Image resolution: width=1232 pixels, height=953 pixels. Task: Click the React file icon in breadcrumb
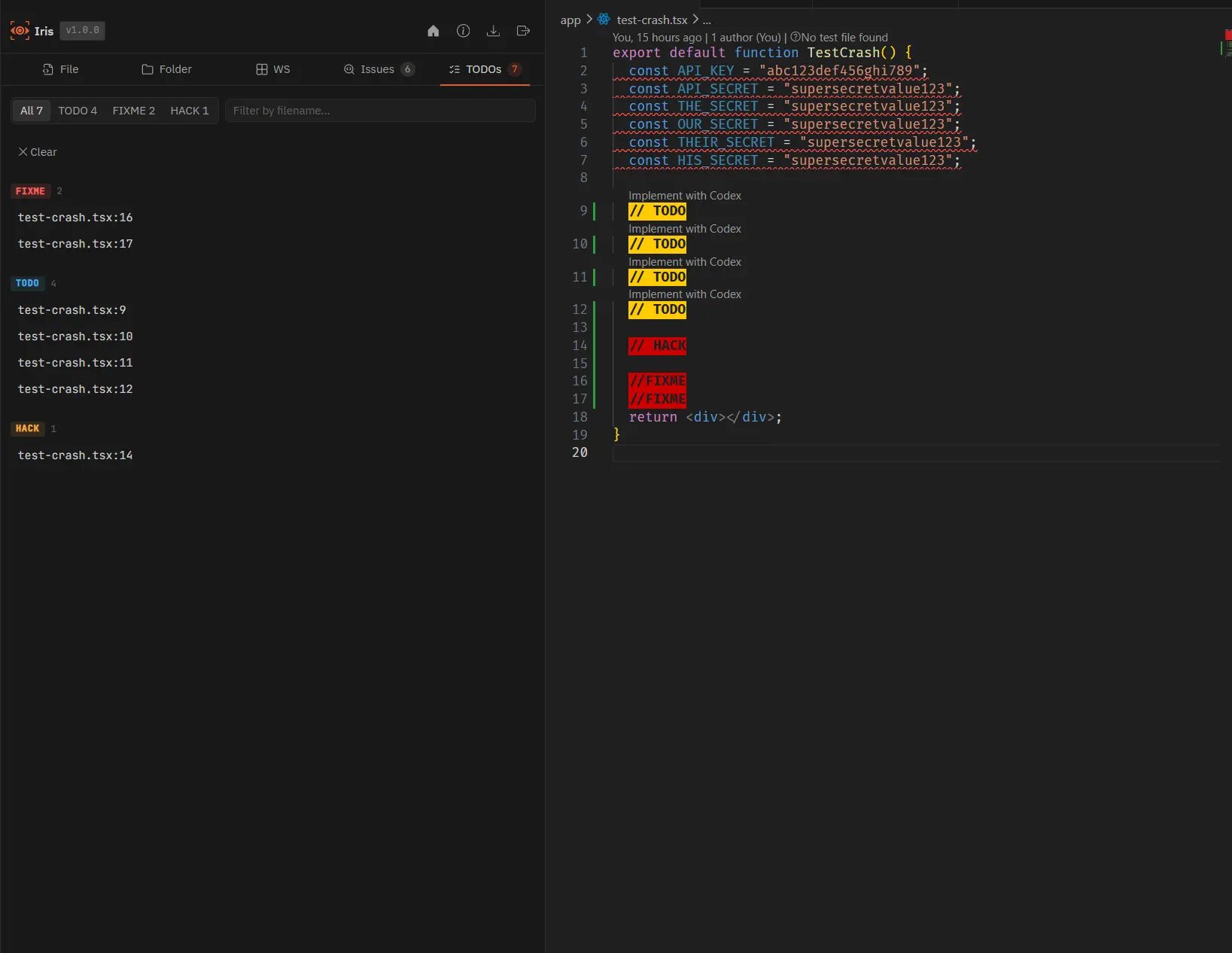[x=604, y=20]
